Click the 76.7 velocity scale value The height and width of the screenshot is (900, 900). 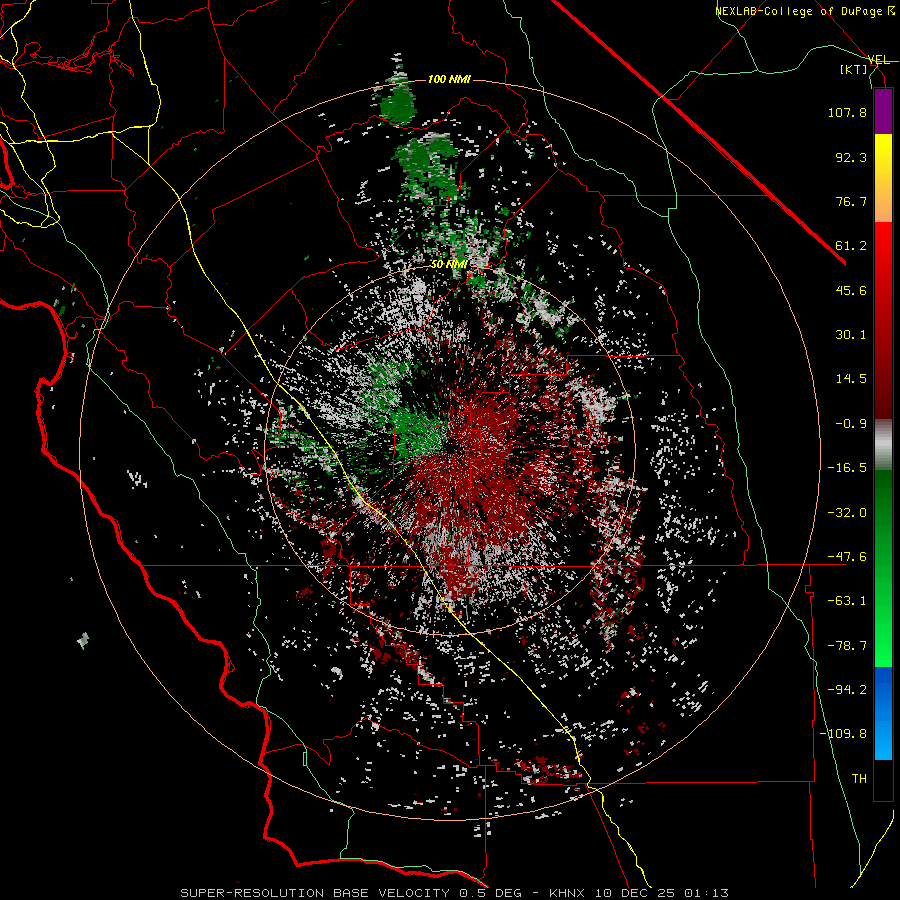click(x=851, y=201)
